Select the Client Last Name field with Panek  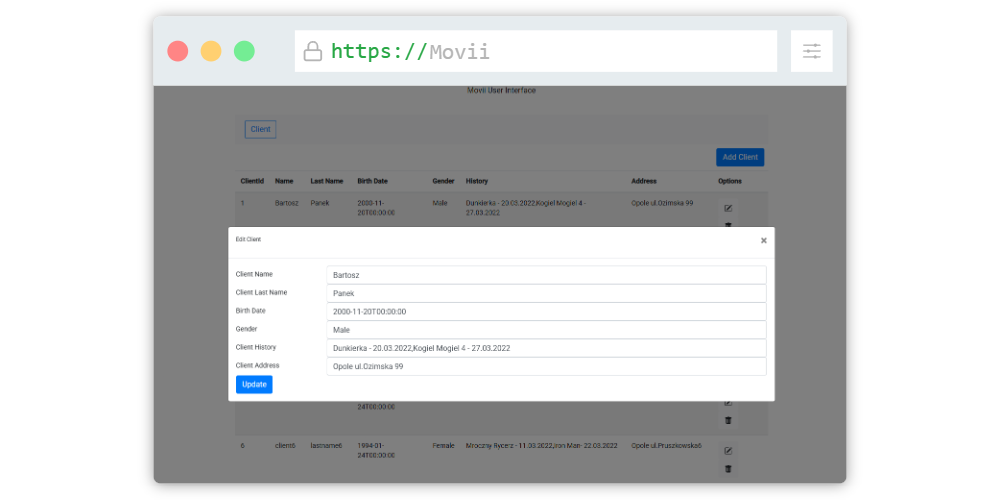coord(546,293)
